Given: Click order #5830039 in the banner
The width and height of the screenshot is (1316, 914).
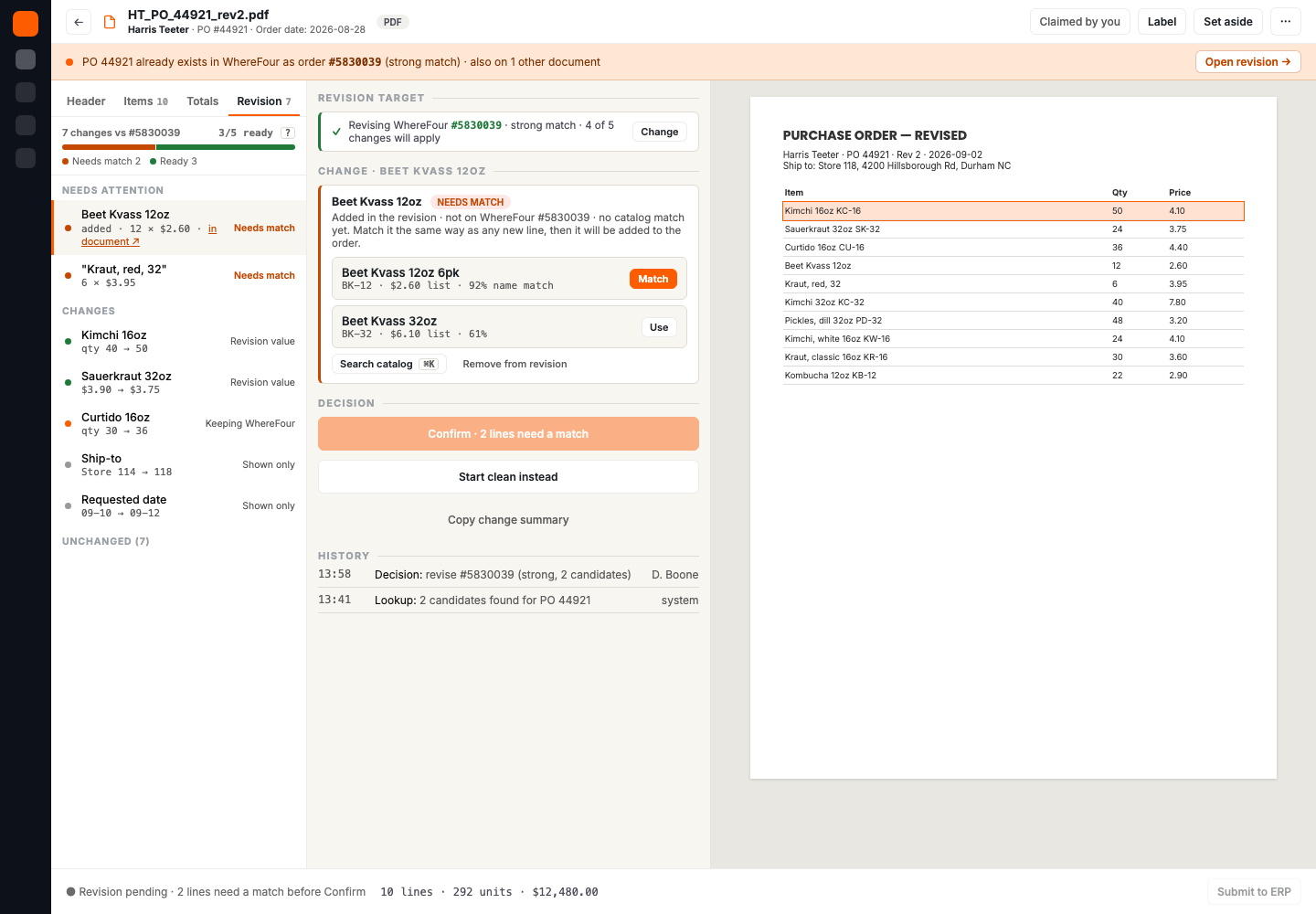Looking at the screenshot, I should [x=355, y=62].
